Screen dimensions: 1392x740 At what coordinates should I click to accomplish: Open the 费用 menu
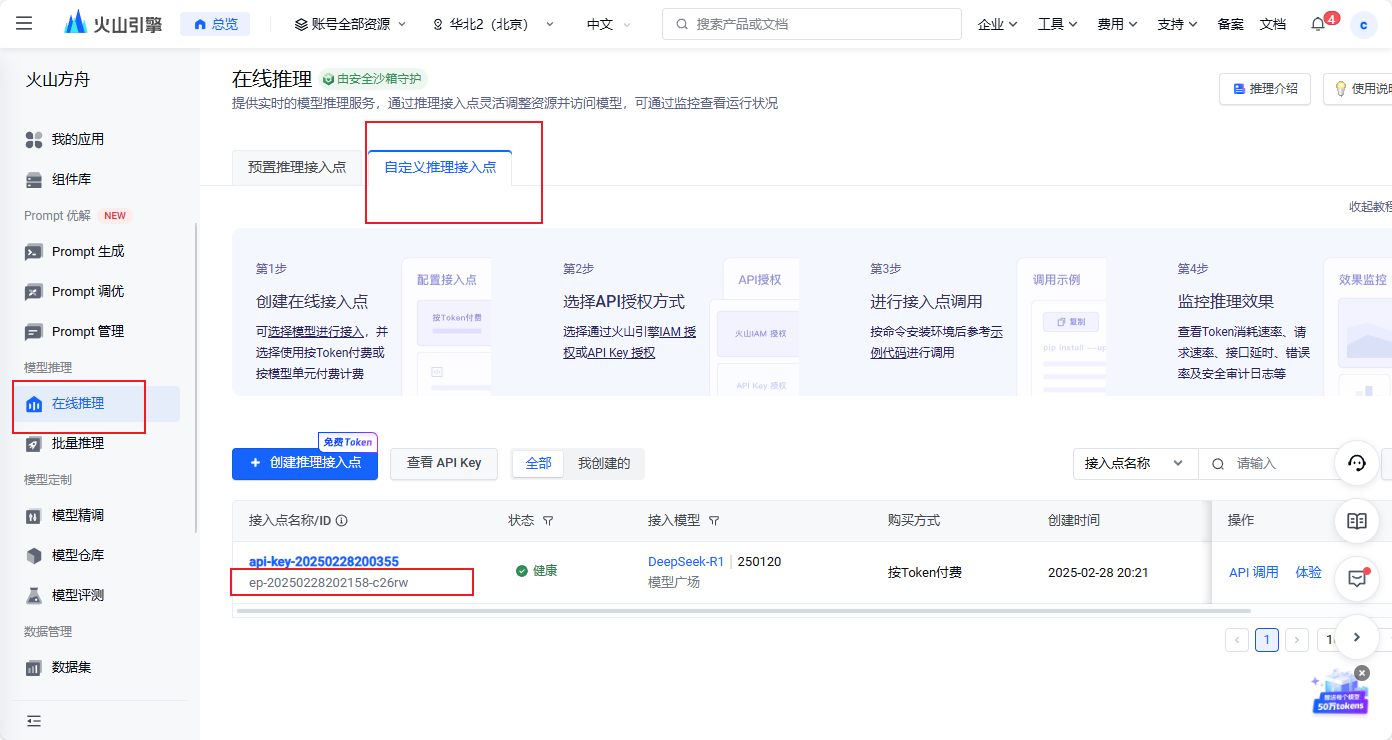pos(1117,24)
